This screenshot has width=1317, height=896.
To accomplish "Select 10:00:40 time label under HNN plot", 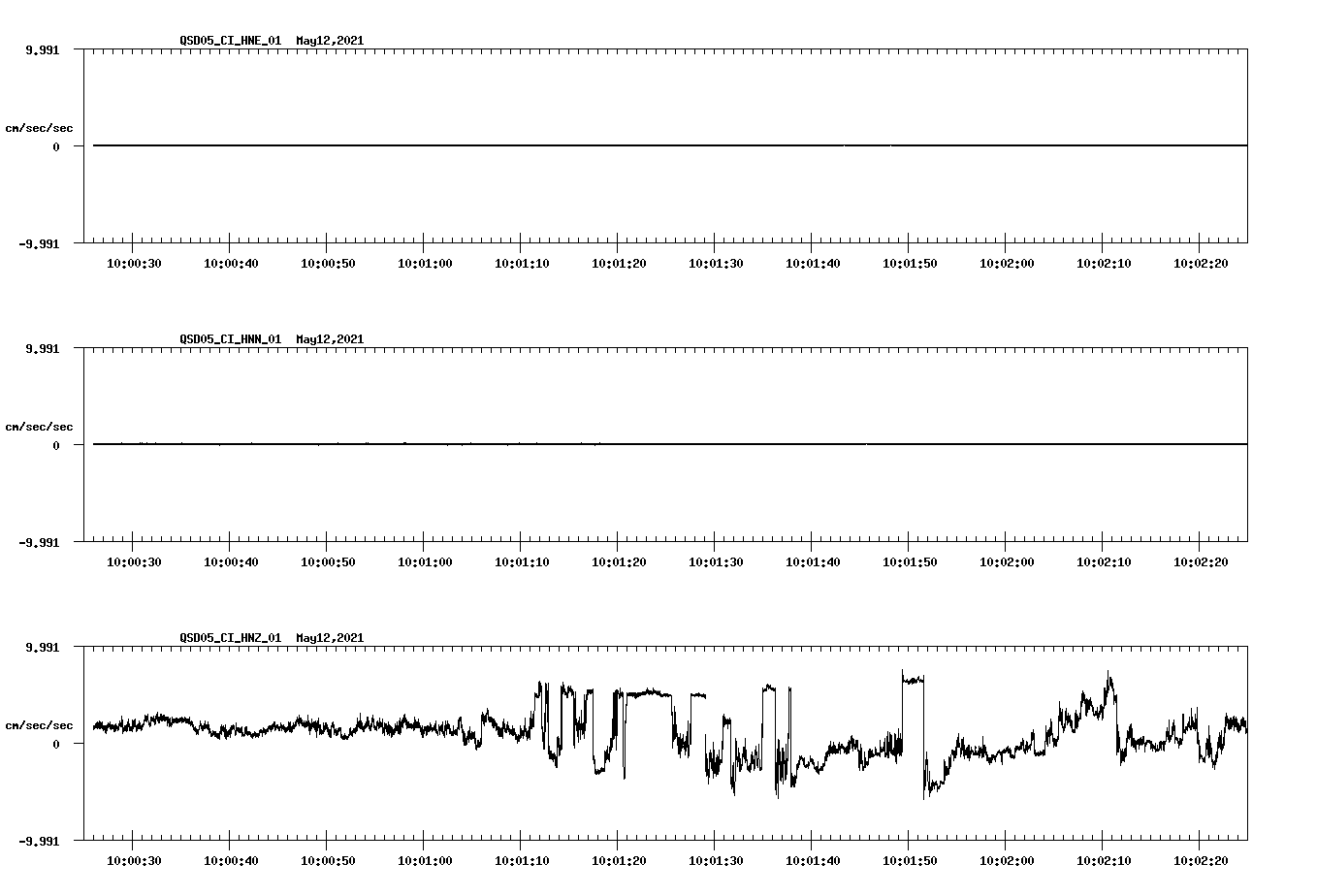I will 231,562.
